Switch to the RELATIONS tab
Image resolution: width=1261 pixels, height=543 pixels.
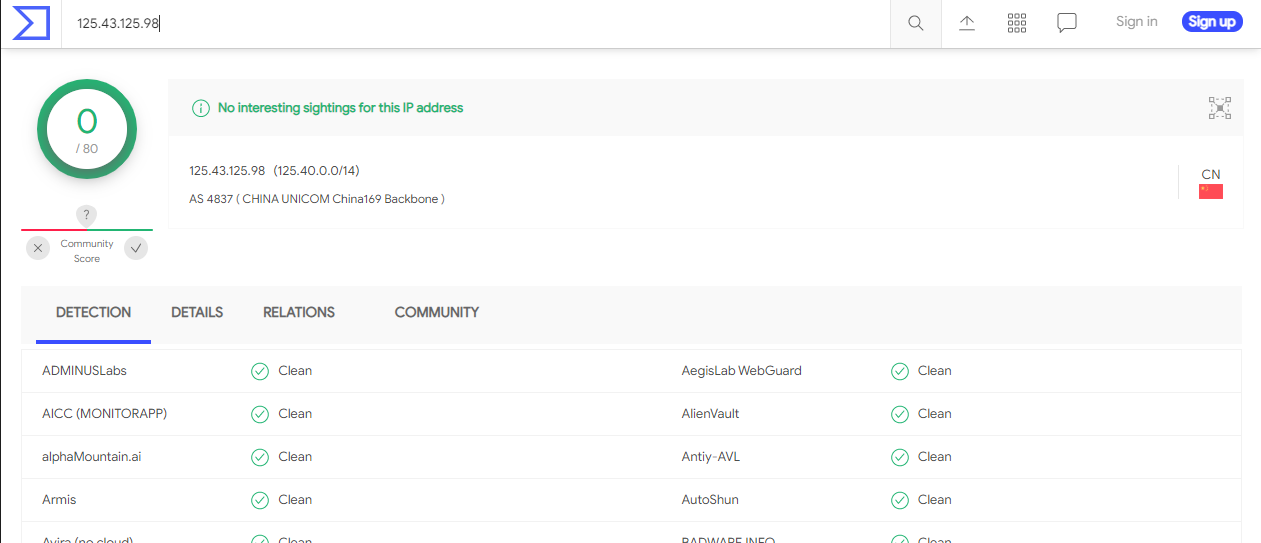pos(299,312)
